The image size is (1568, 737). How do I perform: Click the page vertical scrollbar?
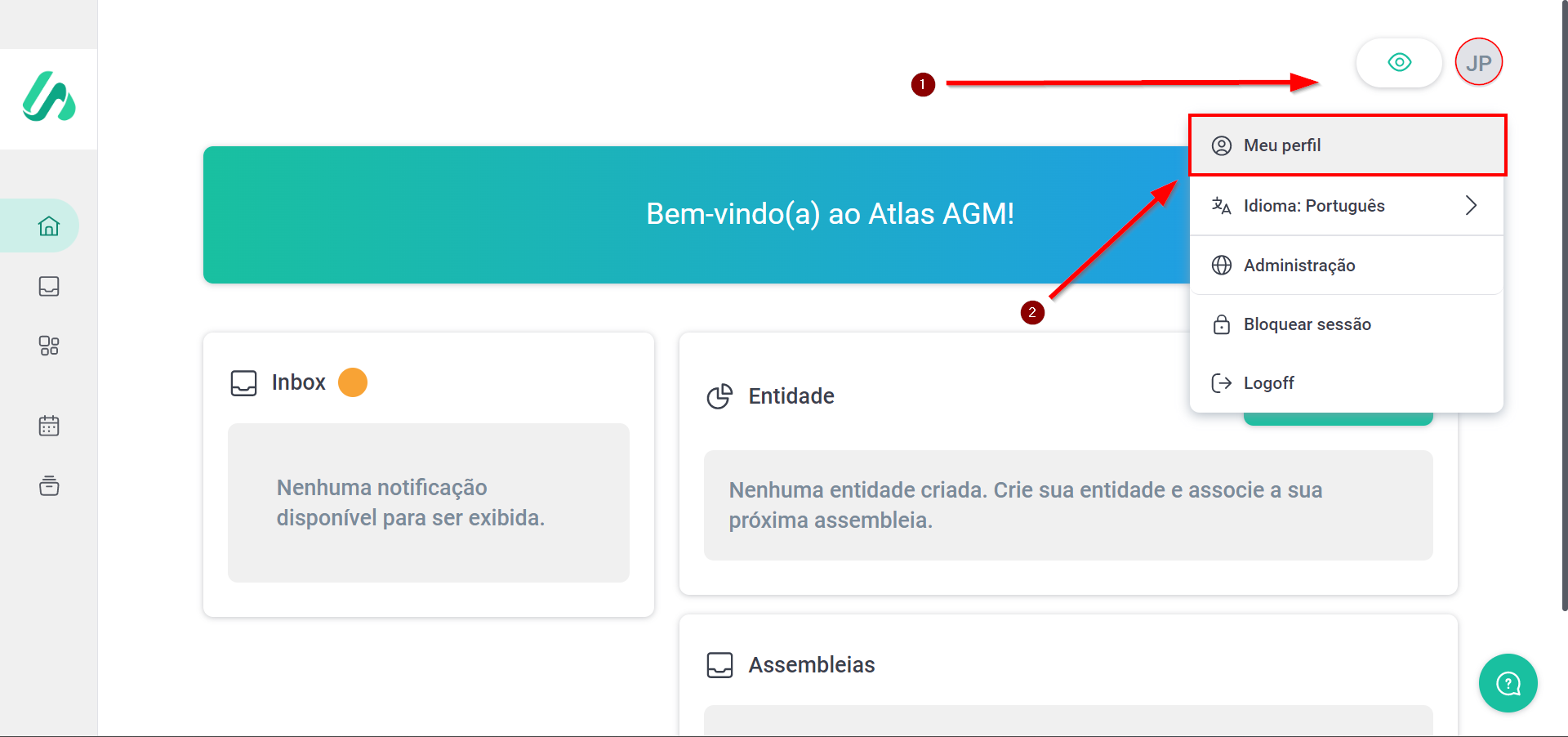pyautogui.click(x=1564, y=327)
